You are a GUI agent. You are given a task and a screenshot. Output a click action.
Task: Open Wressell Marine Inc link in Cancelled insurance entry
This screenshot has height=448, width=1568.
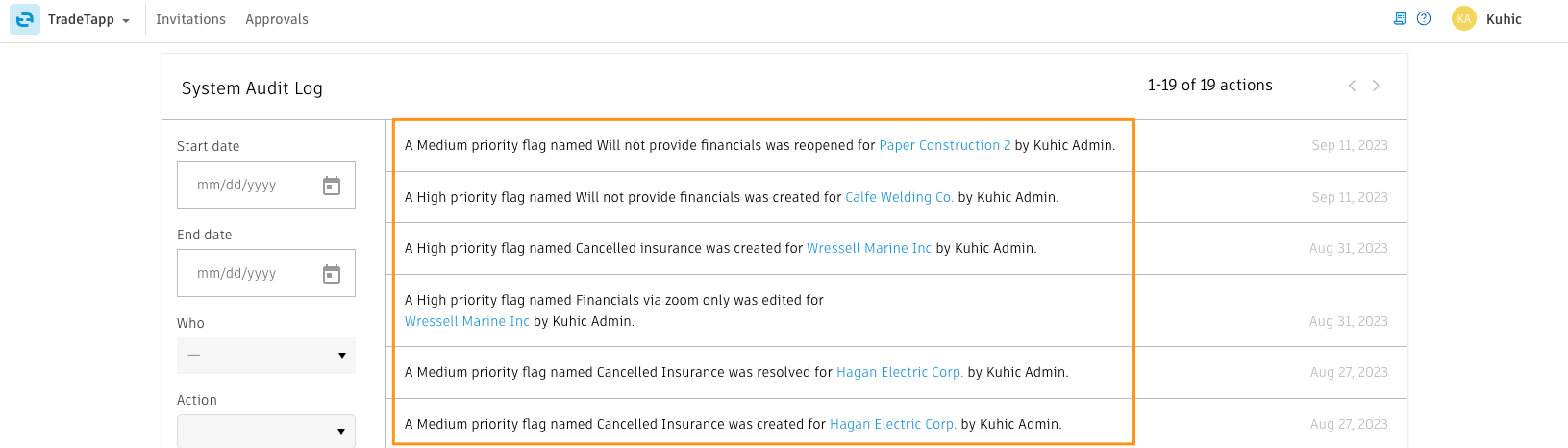[869, 248]
